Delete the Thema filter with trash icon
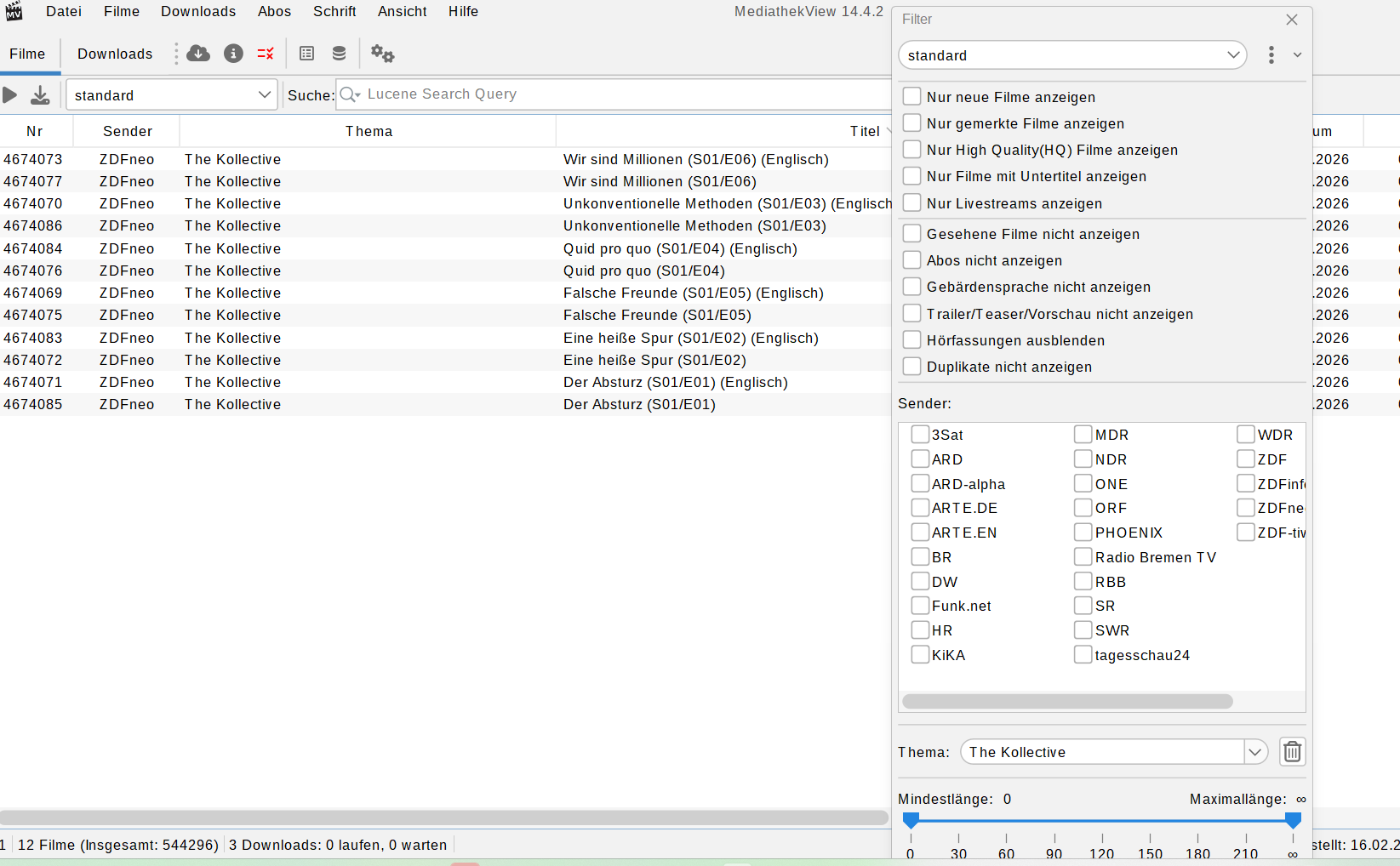 (x=1292, y=752)
